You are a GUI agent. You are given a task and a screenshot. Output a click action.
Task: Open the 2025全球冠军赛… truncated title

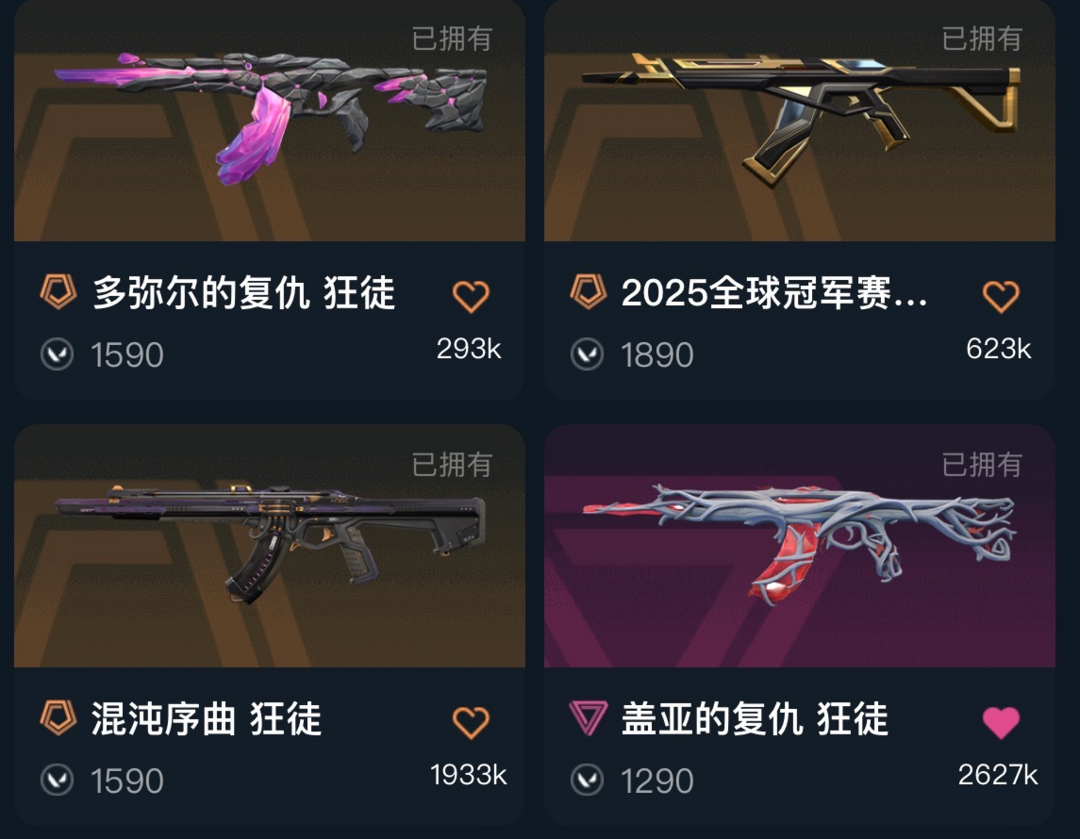(774, 293)
